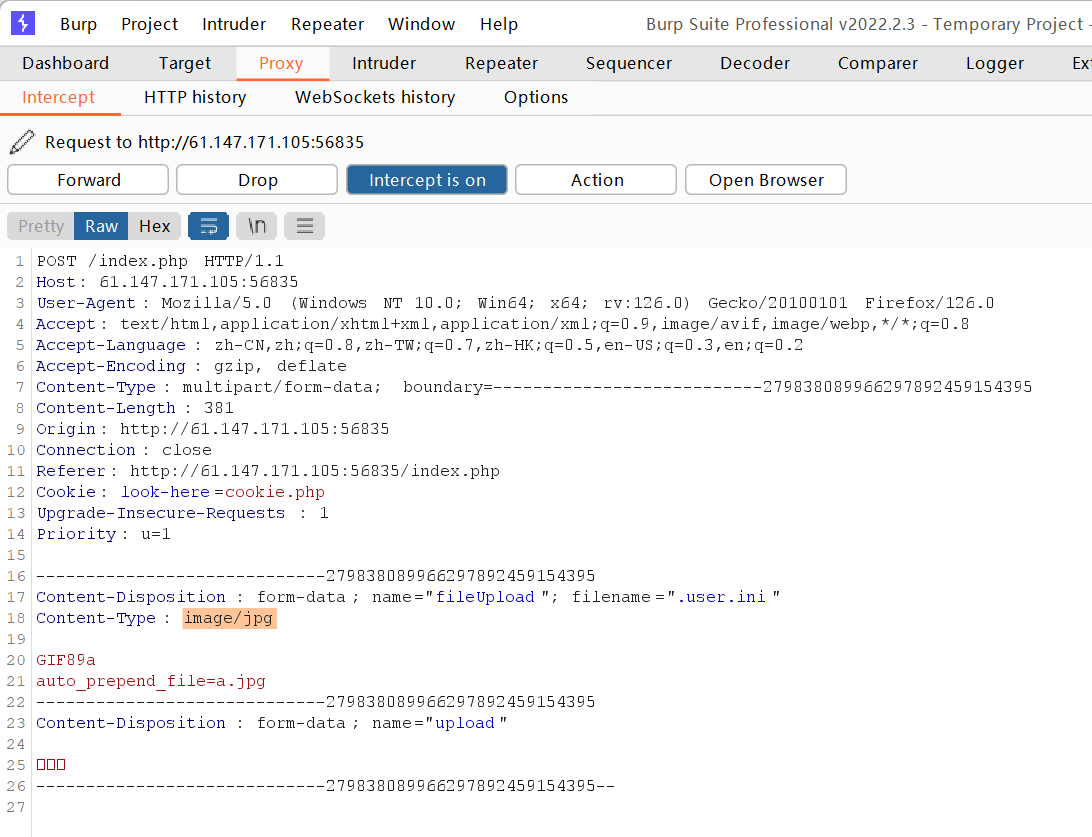Open the Window menu

421,24
